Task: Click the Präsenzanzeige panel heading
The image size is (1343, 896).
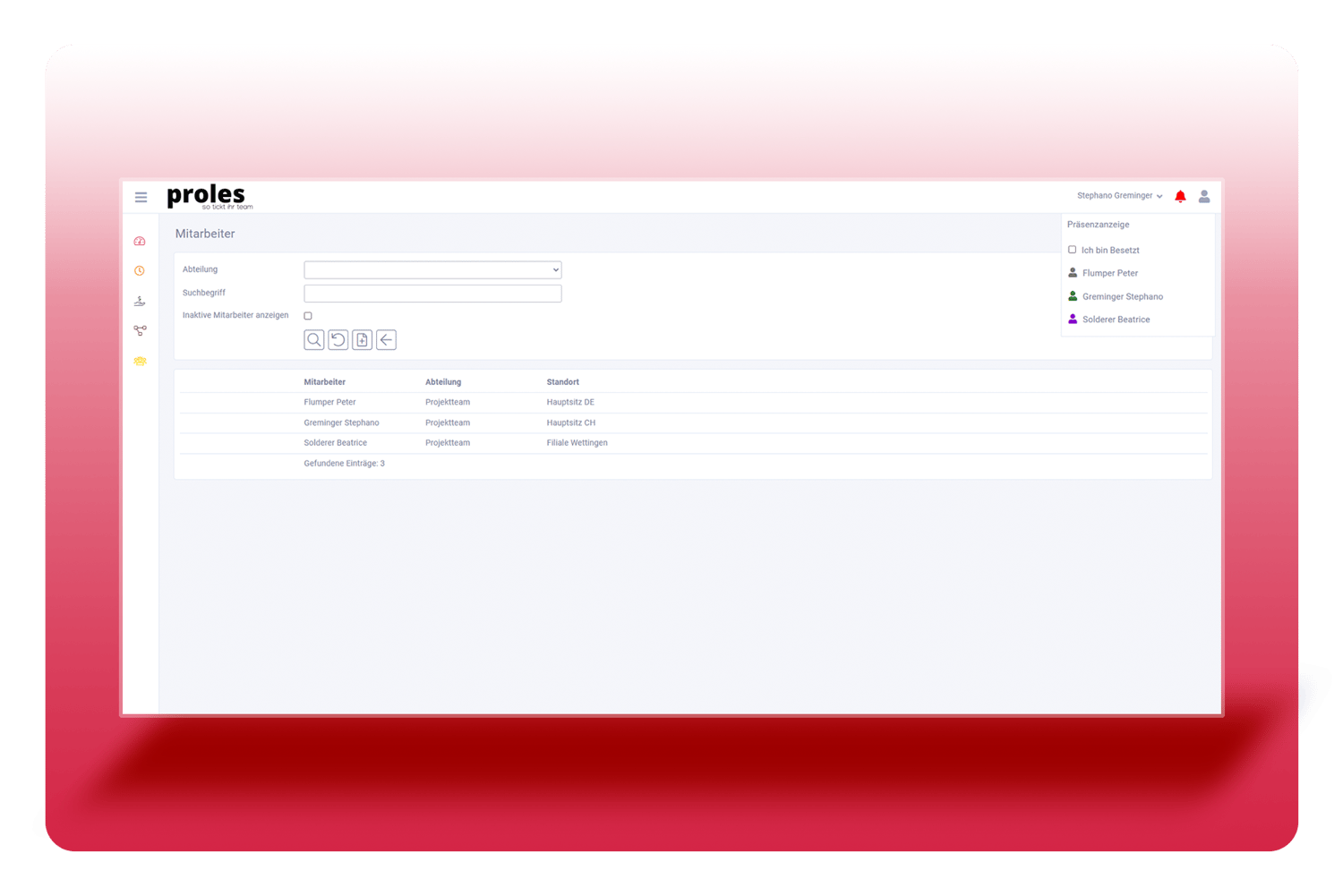Action: tap(1099, 225)
